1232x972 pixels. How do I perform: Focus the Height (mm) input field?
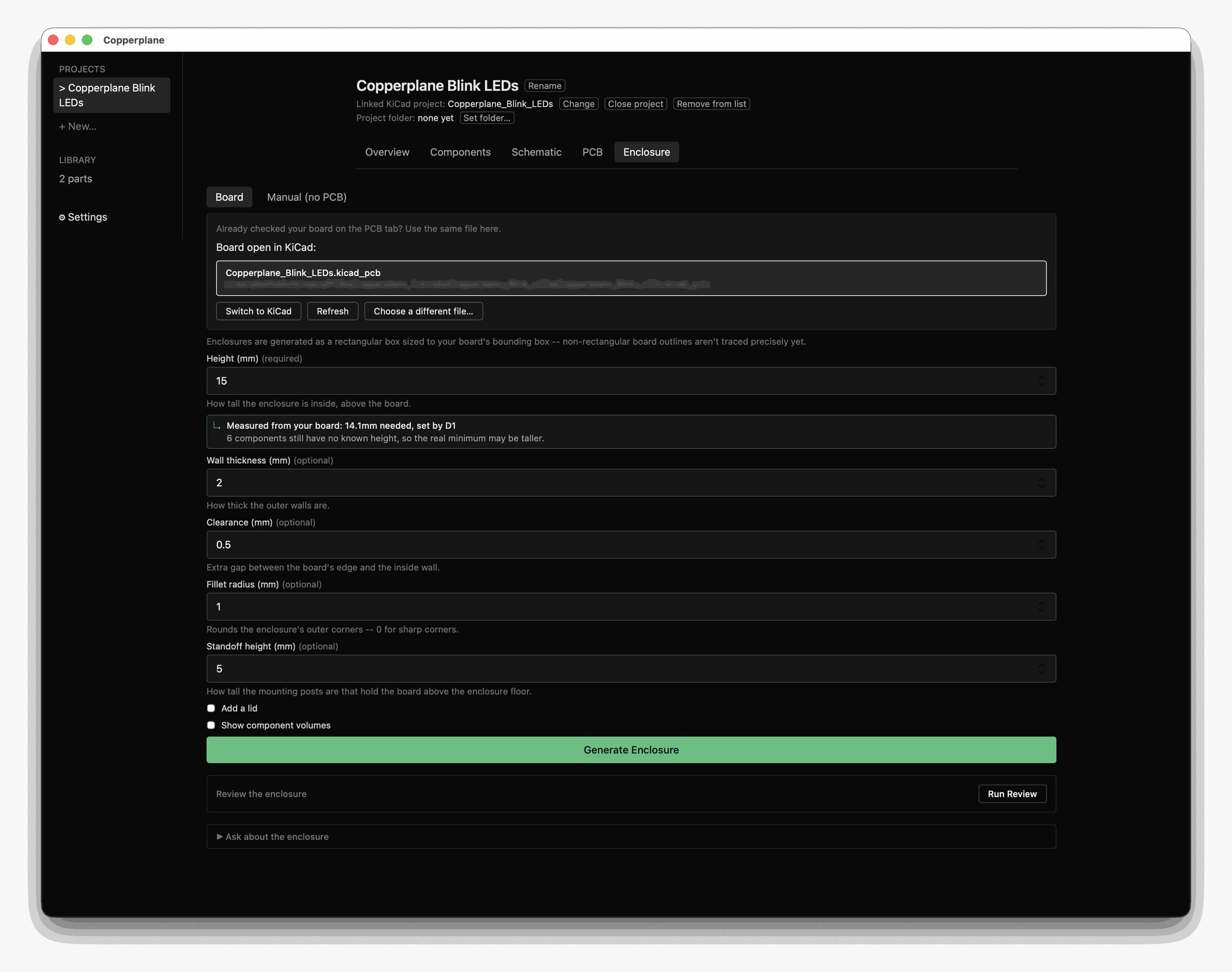[631, 381]
